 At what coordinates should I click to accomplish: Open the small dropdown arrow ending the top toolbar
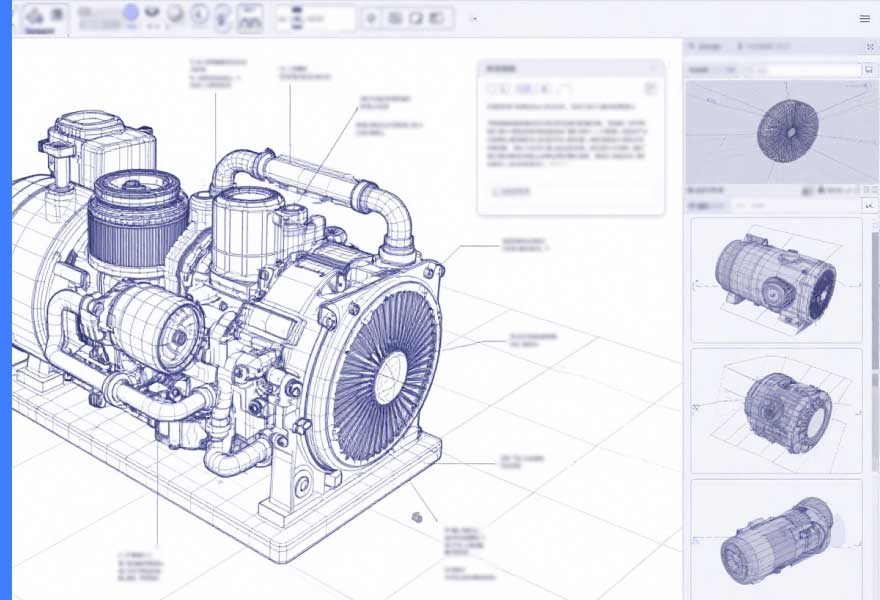coord(473,18)
